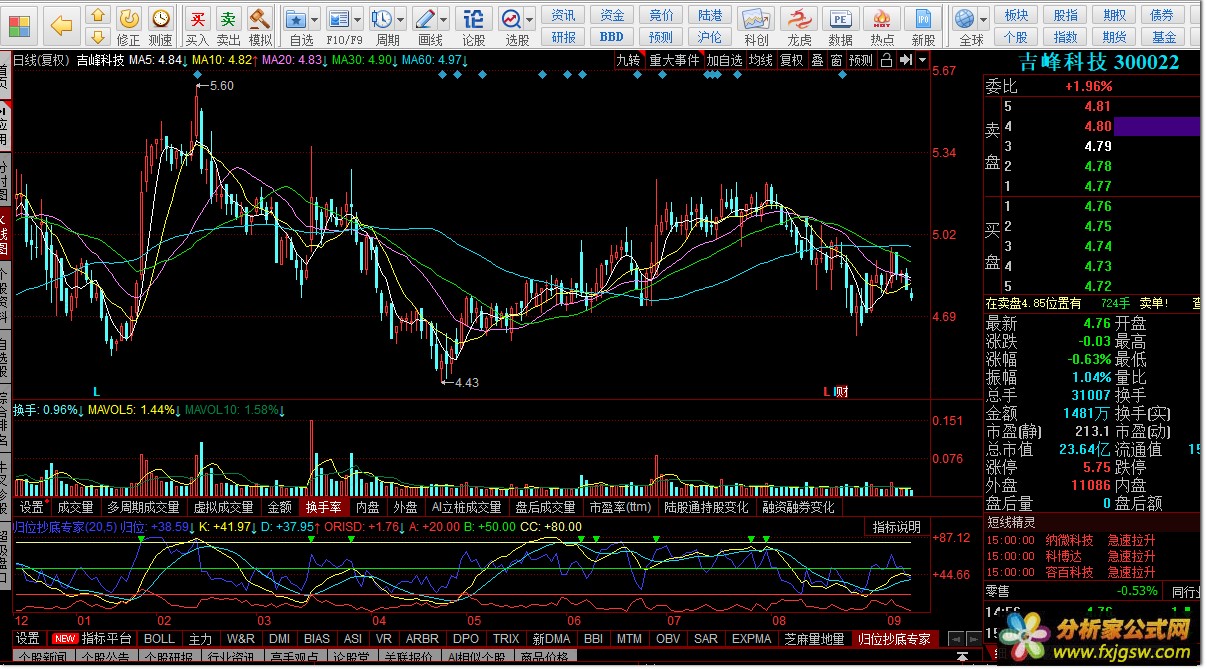Click the jump-to-end arrow icon in chart header
This screenshot has height=669, width=1207.
[x=904, y=60]
